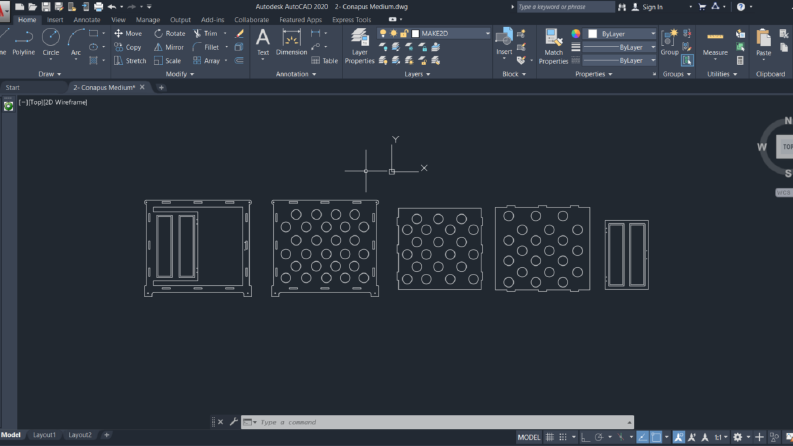The image size is (793, 446).
Task: Activate the Stretch tool
Action: 130,61
